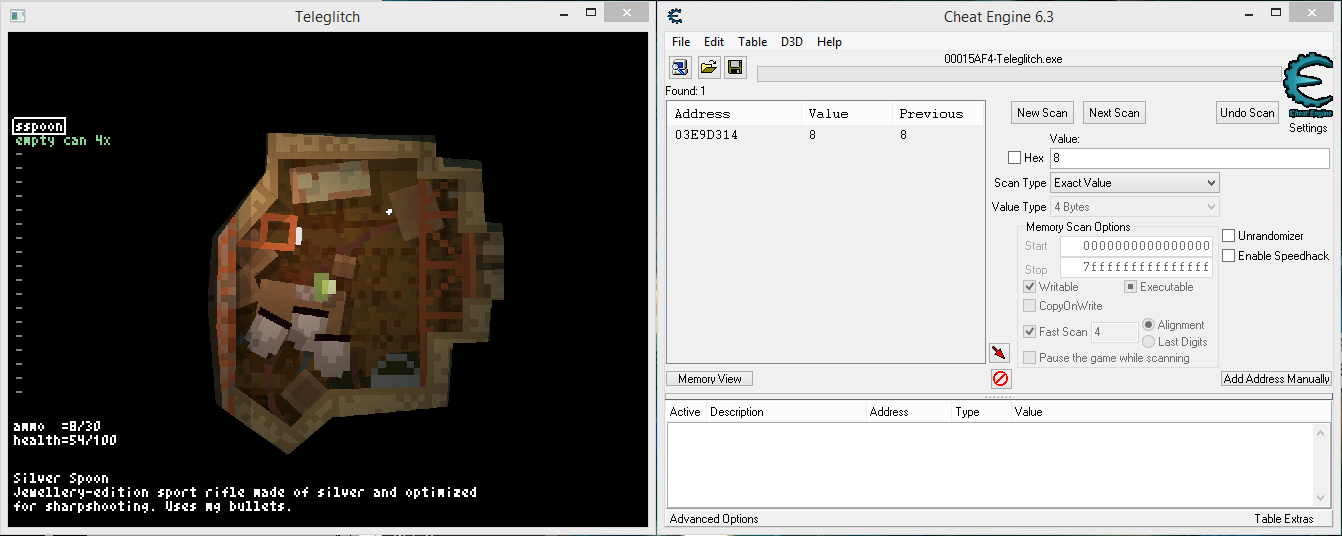Screen dimensions: 1342x536
Task: Open the Value Type dropdown
Action: click(x=1134, y=207)
